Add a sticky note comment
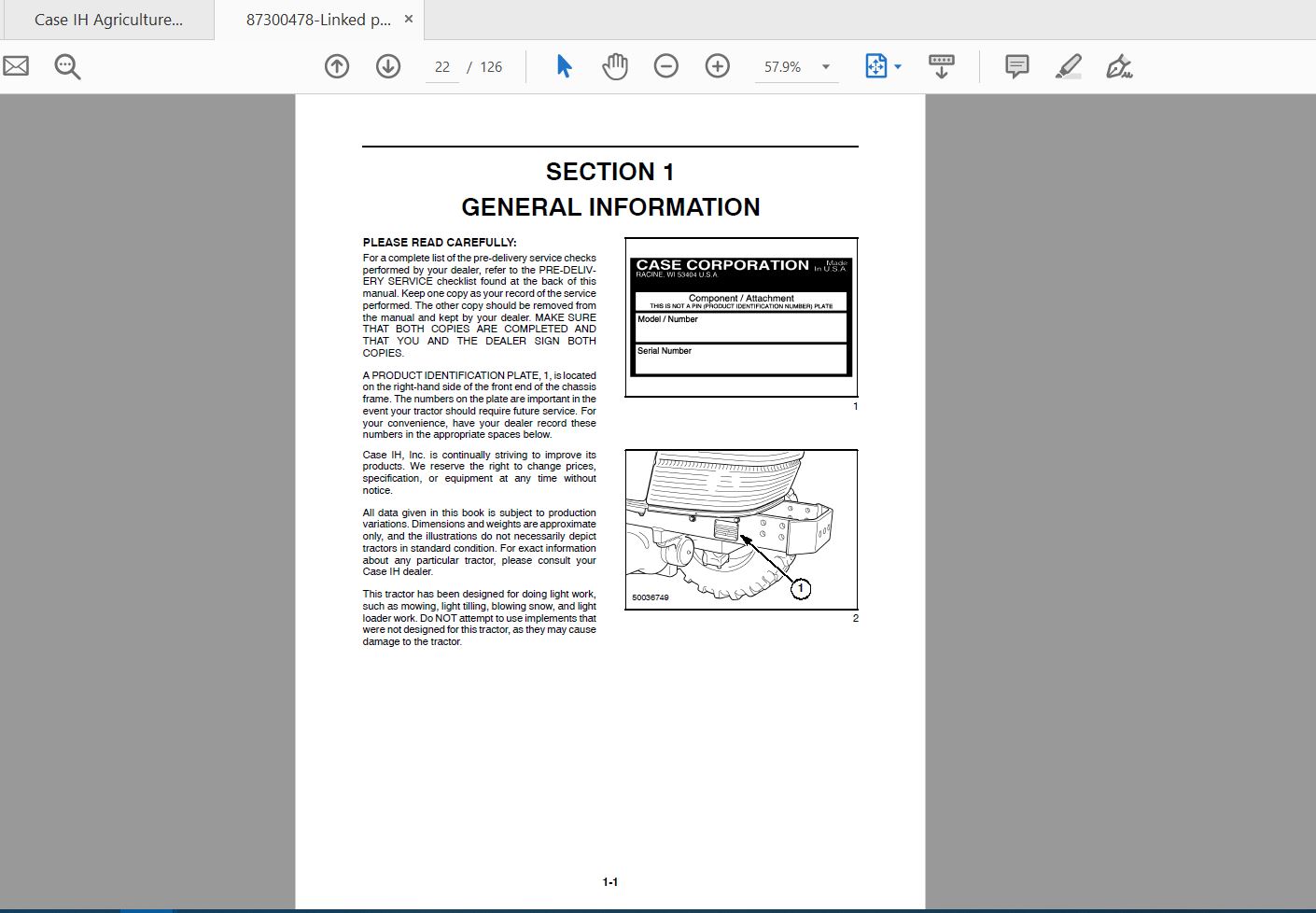 tap(1017, 66)
